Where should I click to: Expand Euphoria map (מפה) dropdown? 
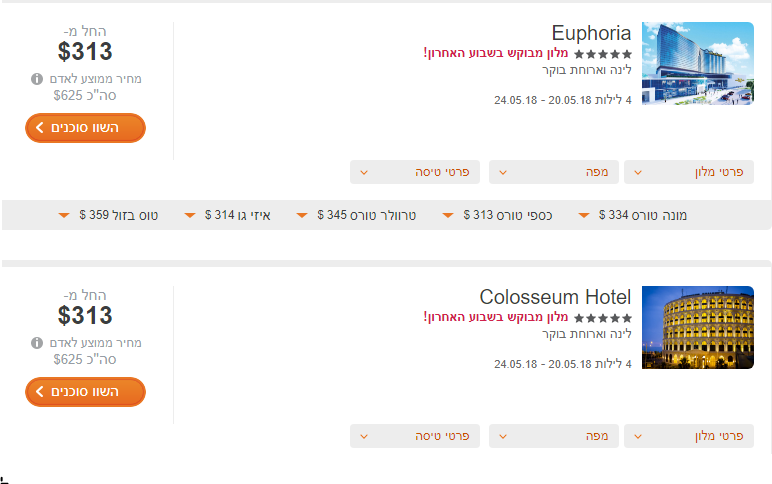tap(553, 172)
